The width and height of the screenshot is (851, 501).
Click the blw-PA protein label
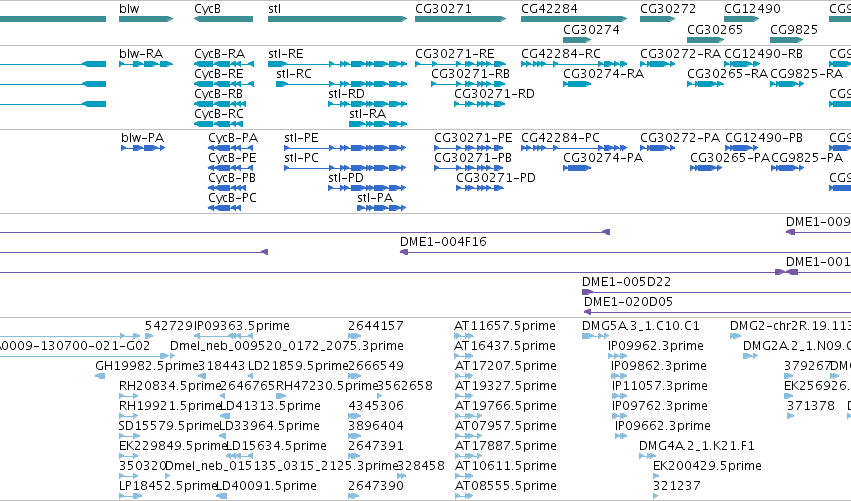pos(143,138)
